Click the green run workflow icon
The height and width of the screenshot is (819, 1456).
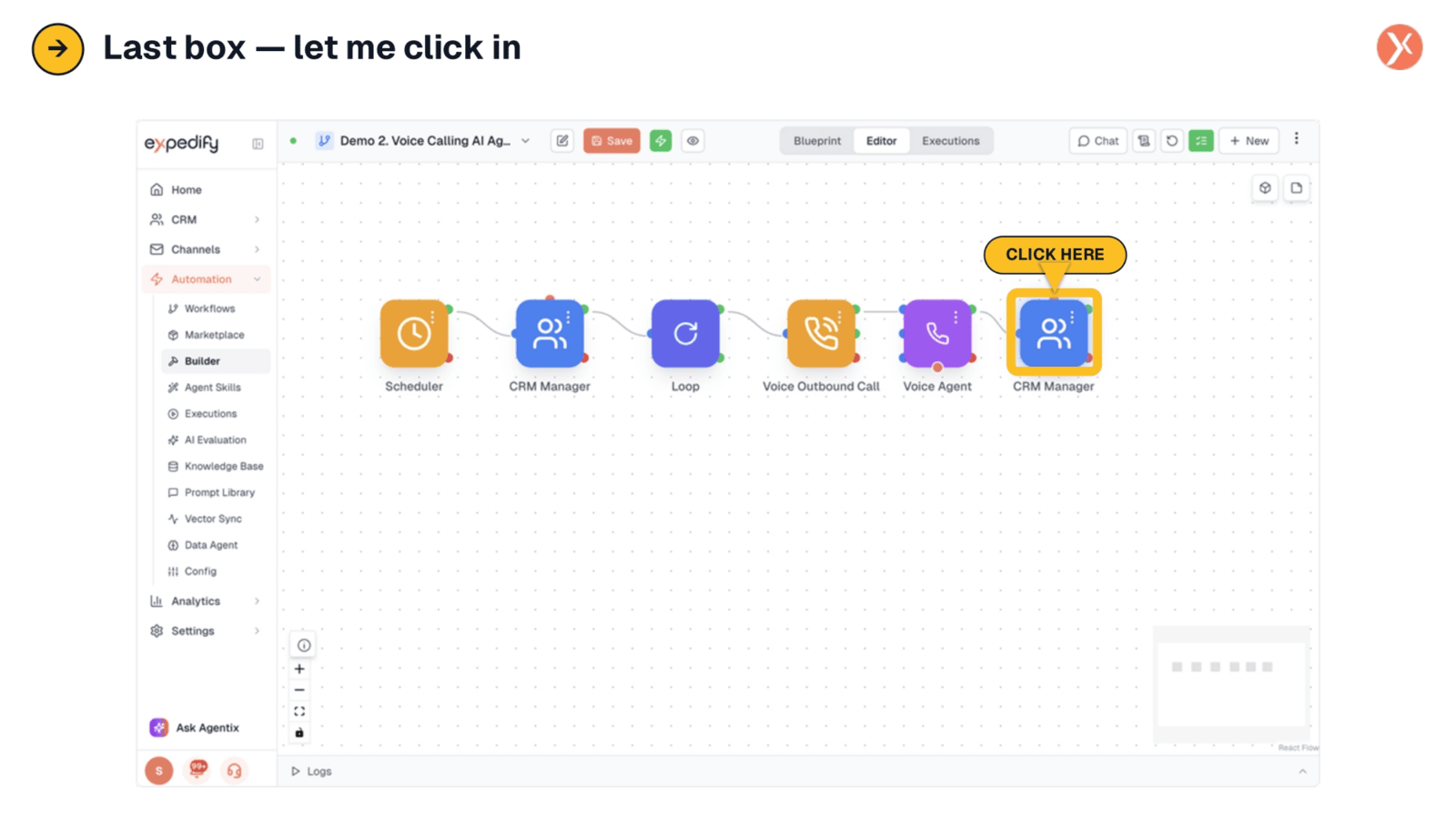(x=661, y=141)
